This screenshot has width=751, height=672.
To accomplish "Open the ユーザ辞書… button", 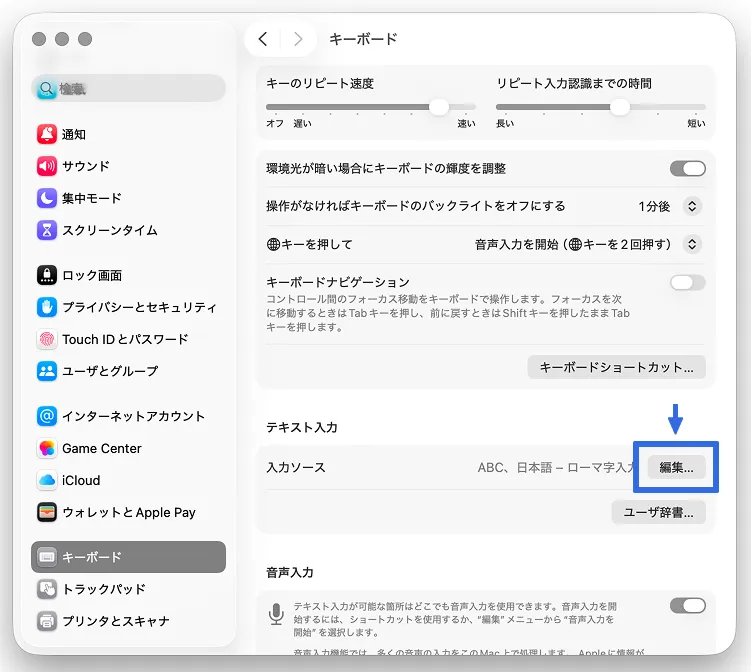I will (658, 513).
